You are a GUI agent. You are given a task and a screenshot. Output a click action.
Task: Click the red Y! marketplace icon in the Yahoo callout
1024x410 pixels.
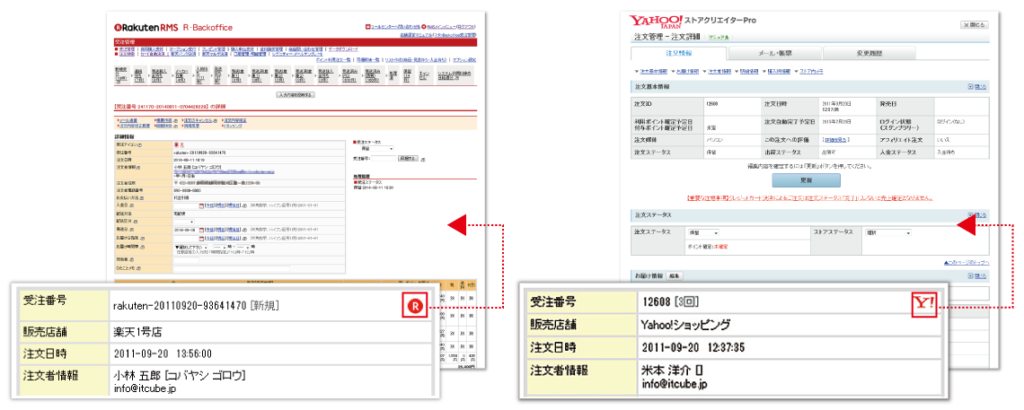tap(924, 304)
